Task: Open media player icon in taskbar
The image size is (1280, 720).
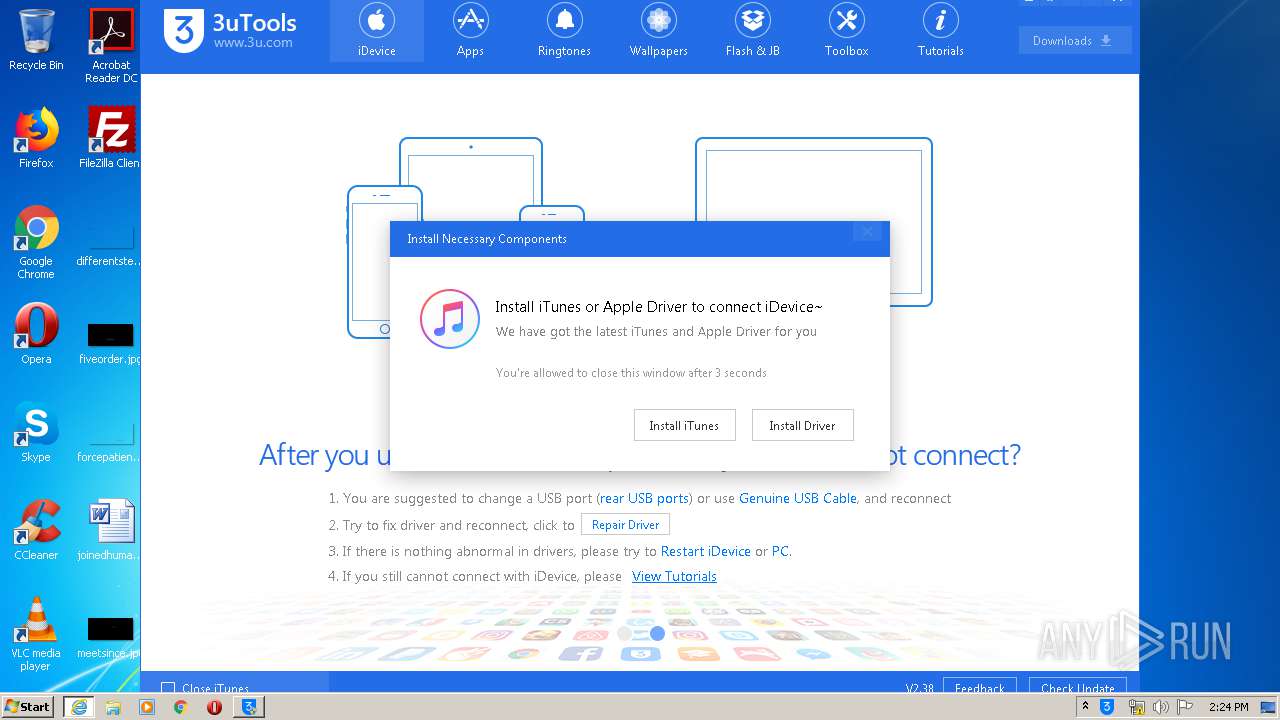Action: 147,707
